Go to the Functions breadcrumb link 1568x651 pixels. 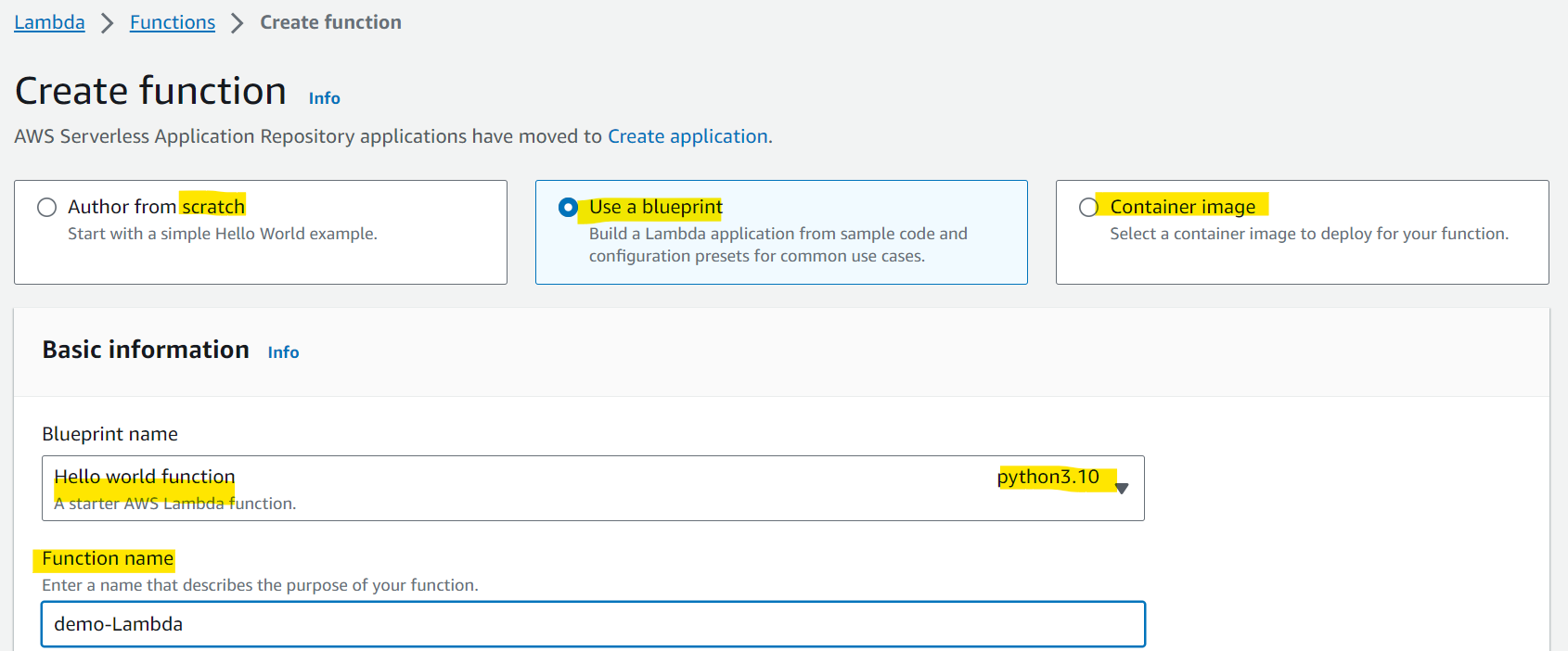click(x=173, y=22)
